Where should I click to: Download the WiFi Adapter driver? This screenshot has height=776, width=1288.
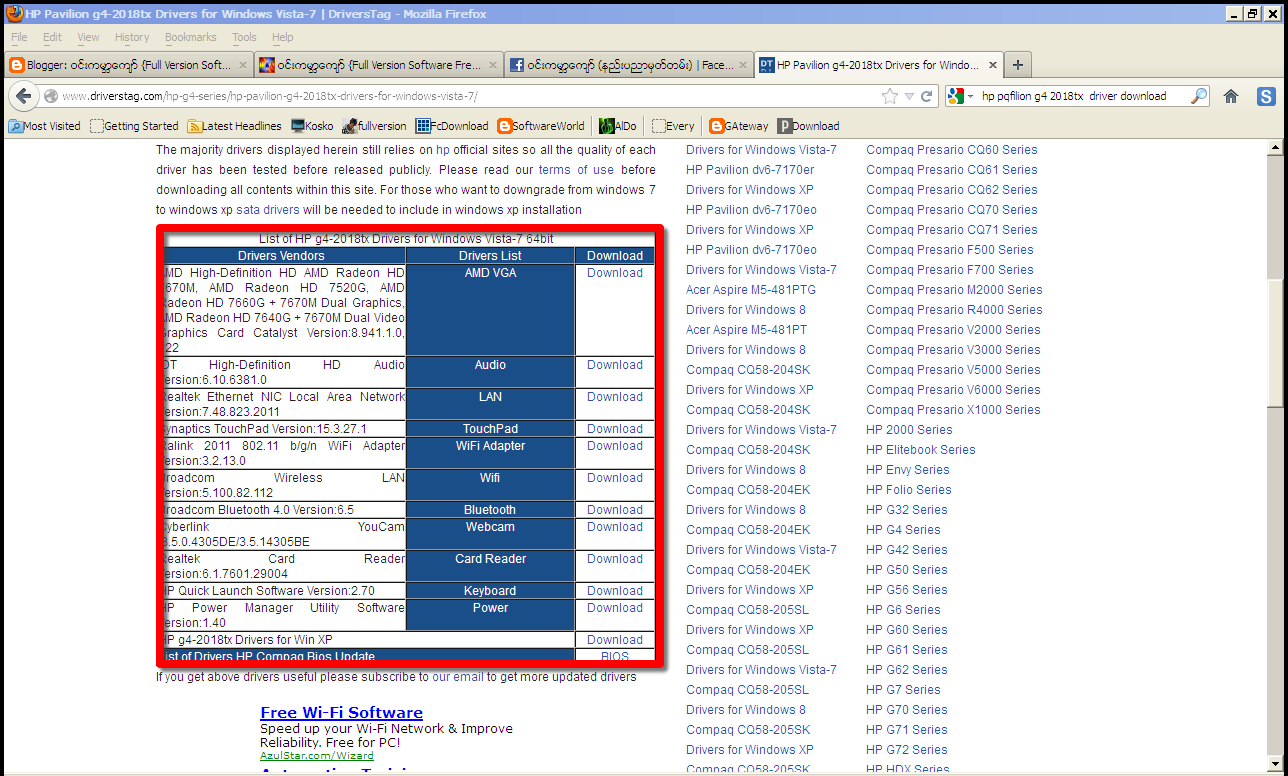615,446
